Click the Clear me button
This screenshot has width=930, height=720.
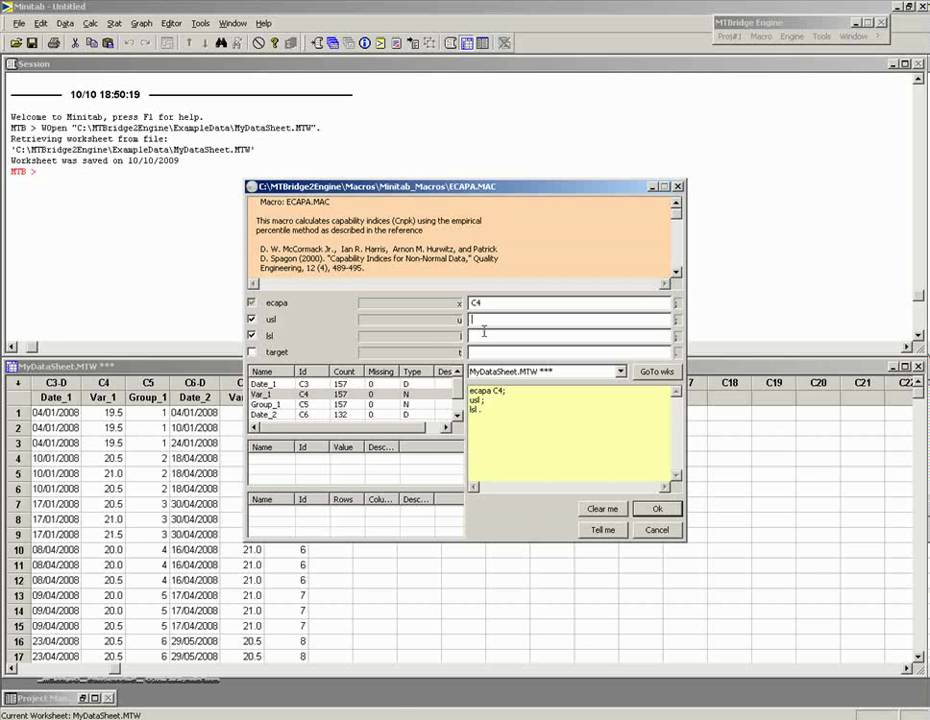pyautogui.click(x=603, y=509)
